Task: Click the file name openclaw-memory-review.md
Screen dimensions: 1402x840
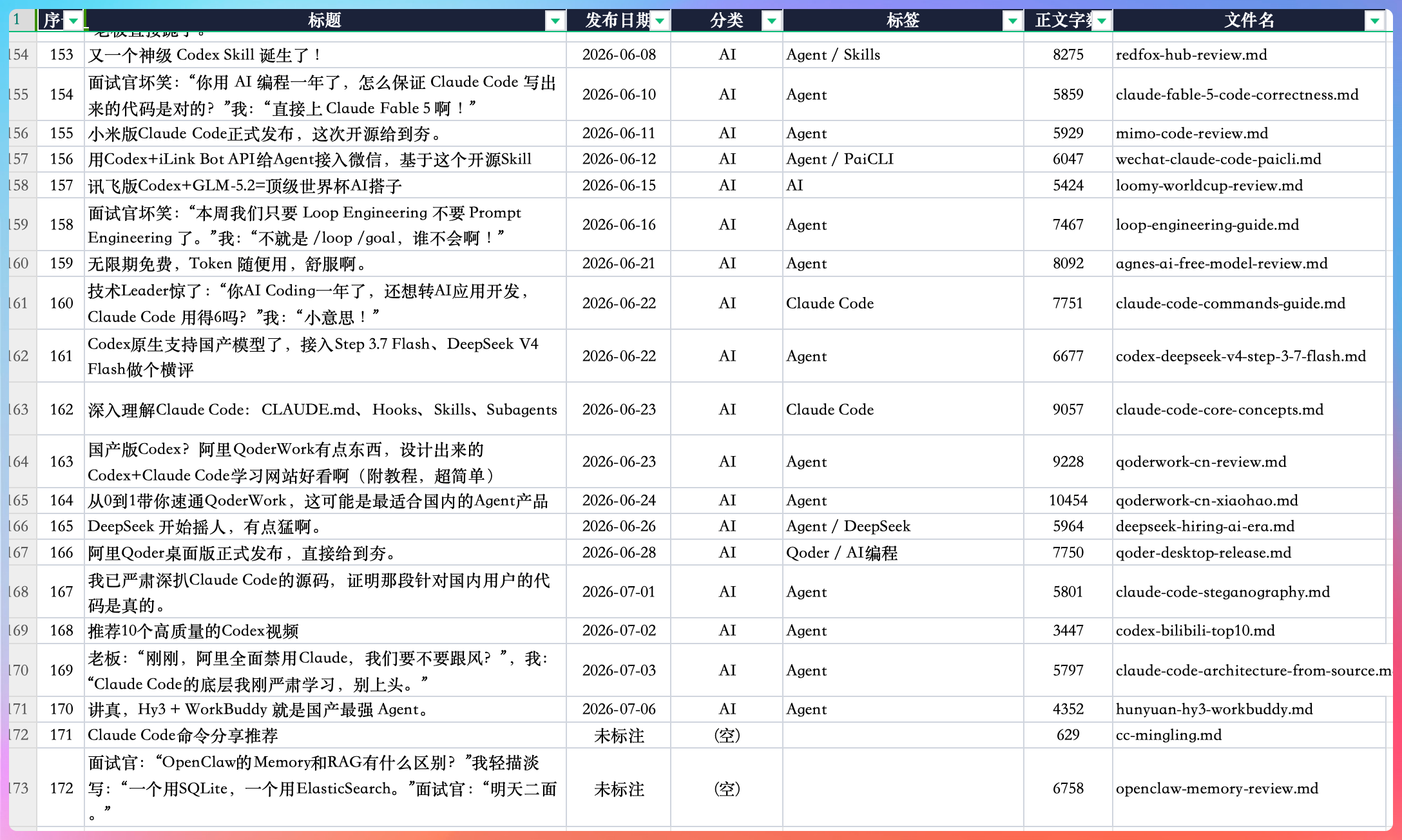Action: click(1217, 788)
